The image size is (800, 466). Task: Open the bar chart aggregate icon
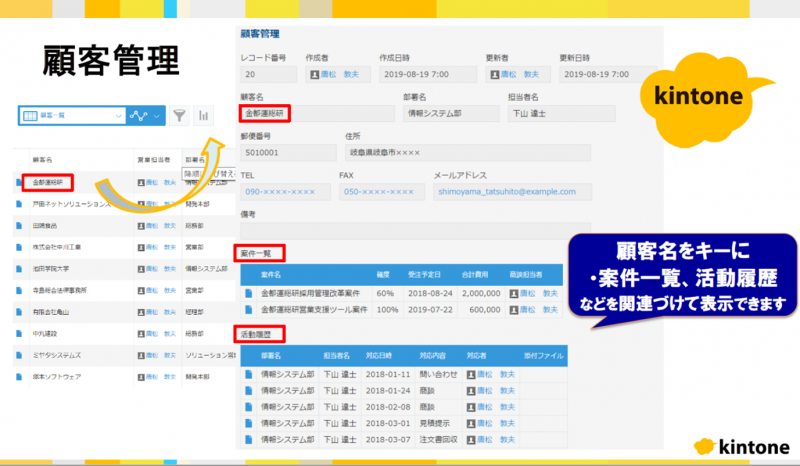203,115
